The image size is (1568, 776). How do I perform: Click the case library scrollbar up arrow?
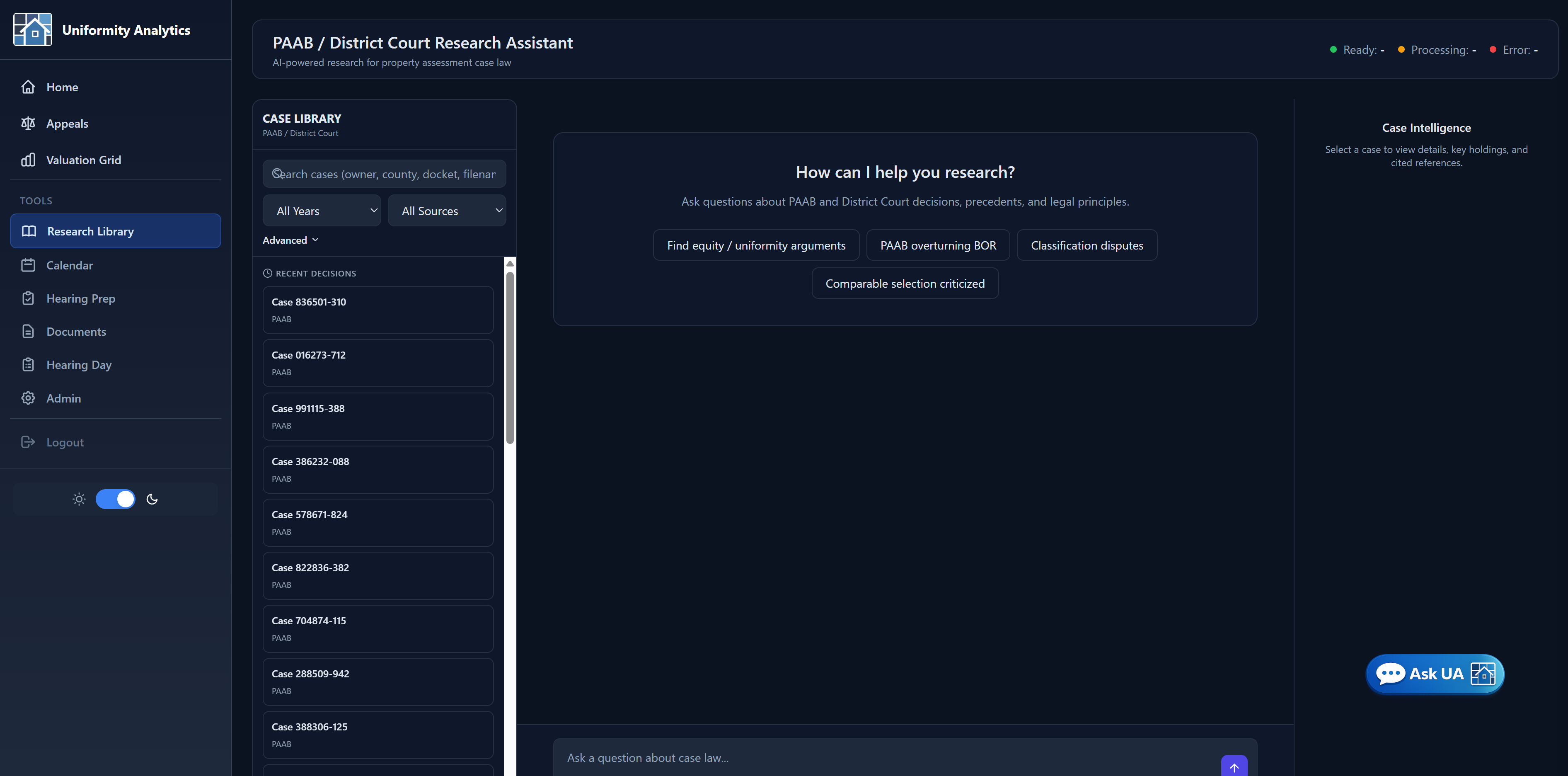(510, 264)
